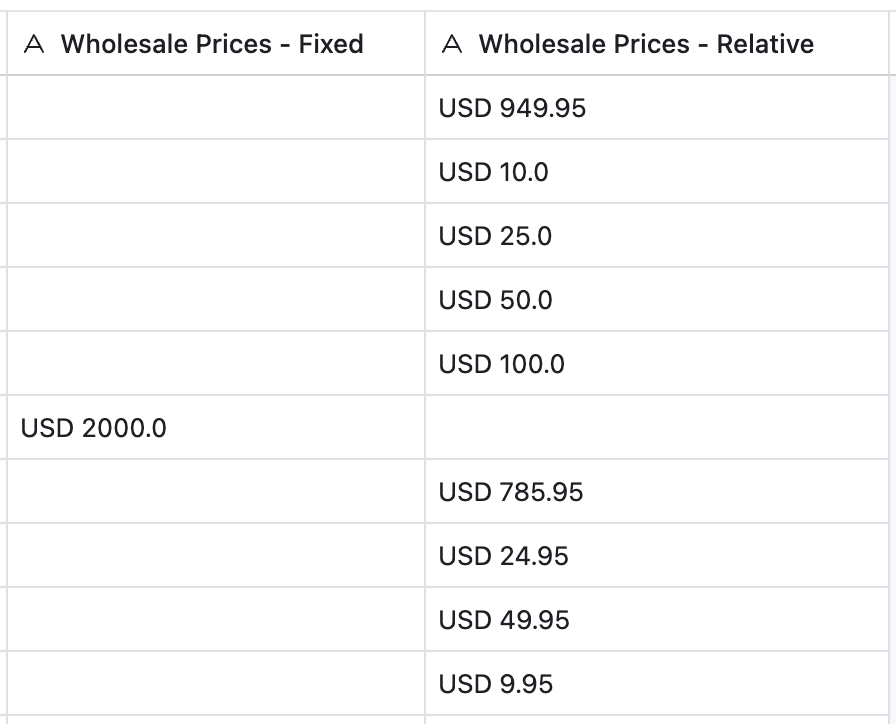The width and height of the screenshot is (896, 724).
Task: Click the USD 25.0 cell
Action: [x=495, y=236]
